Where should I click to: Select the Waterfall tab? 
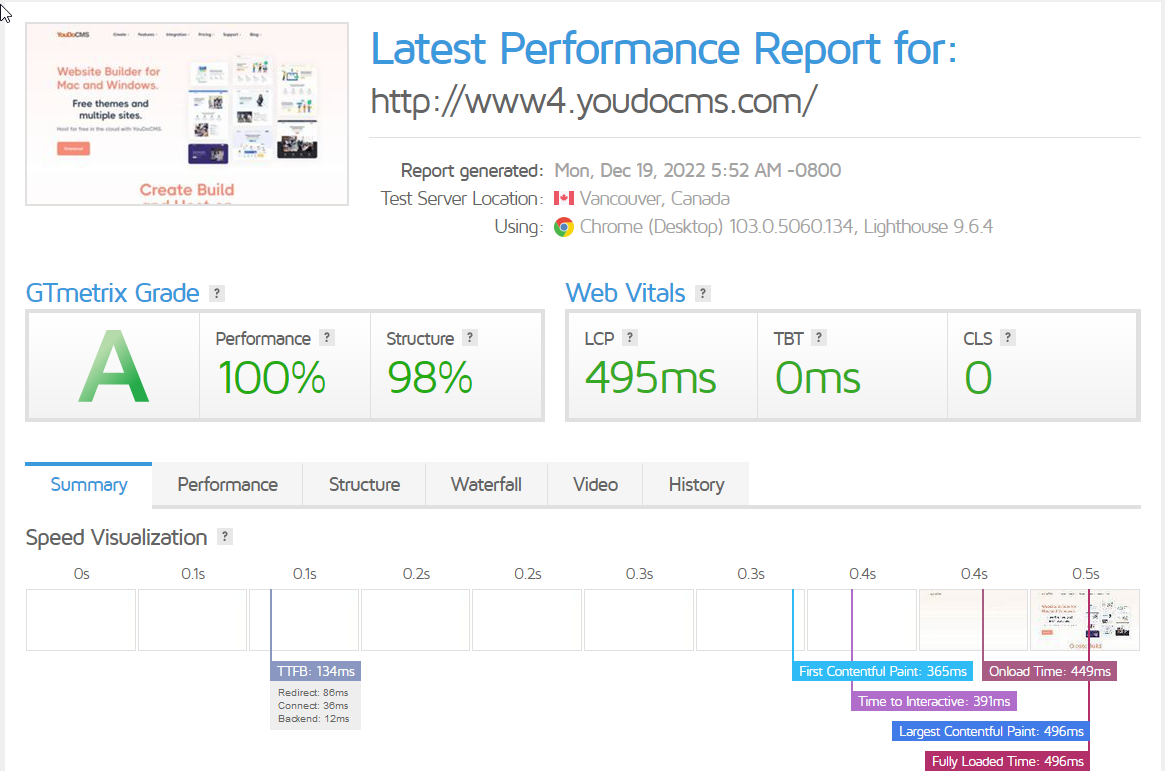click(486, 485)
